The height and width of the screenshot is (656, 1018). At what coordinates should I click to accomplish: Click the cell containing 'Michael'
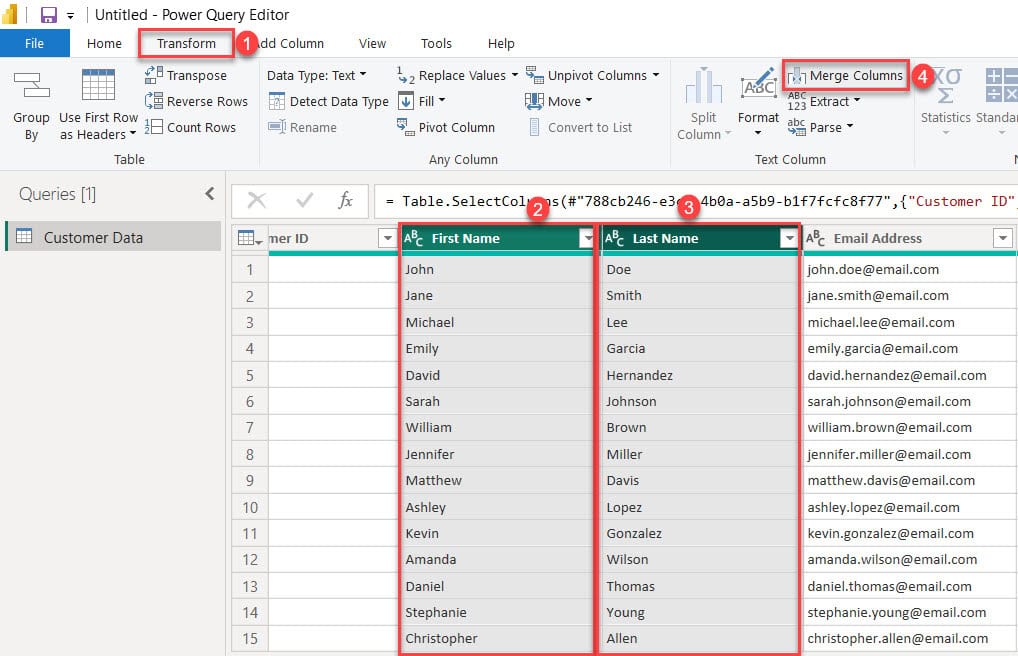[x=497, y=322]
